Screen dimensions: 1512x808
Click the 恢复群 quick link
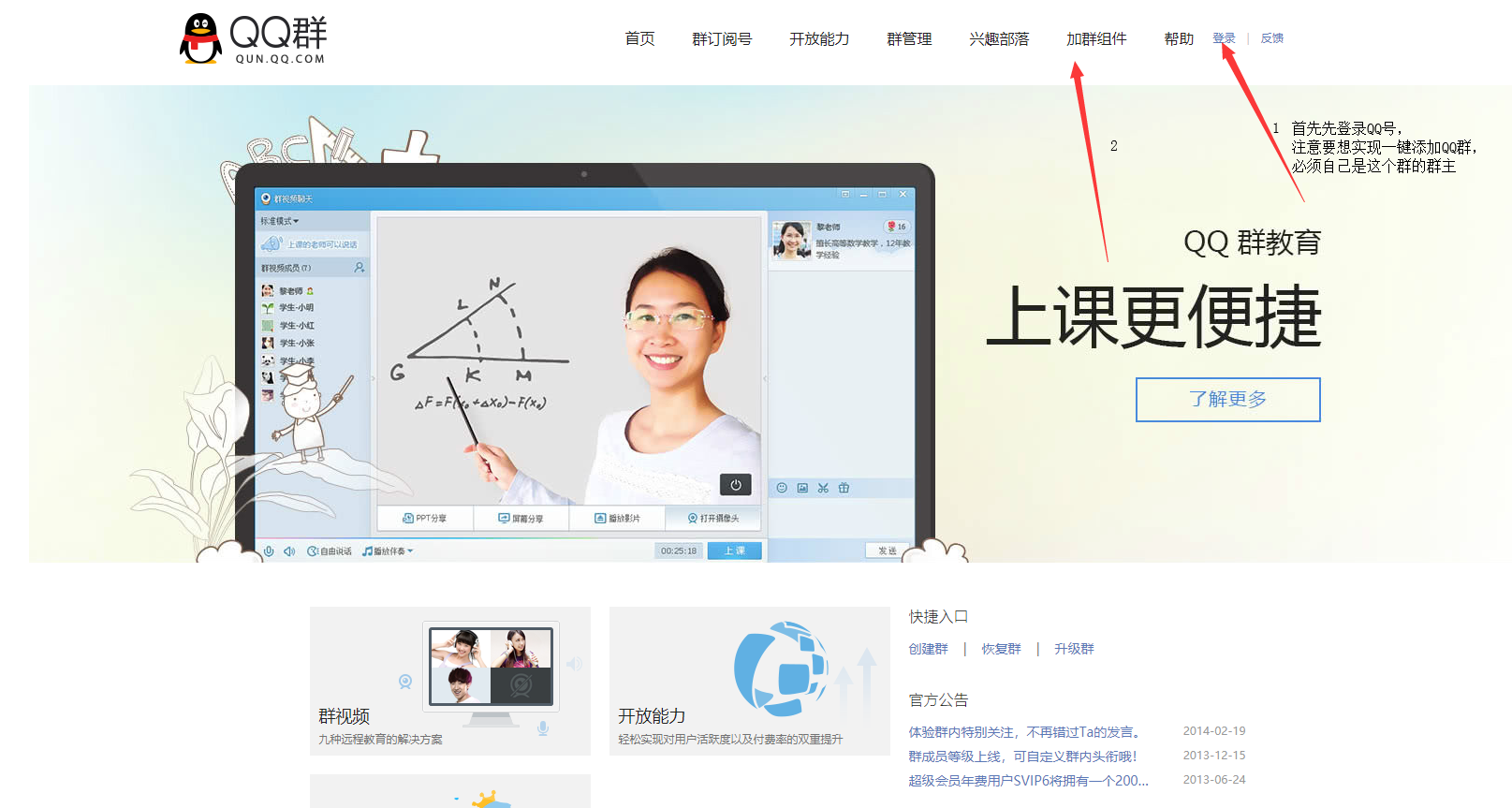(1001, 649)
